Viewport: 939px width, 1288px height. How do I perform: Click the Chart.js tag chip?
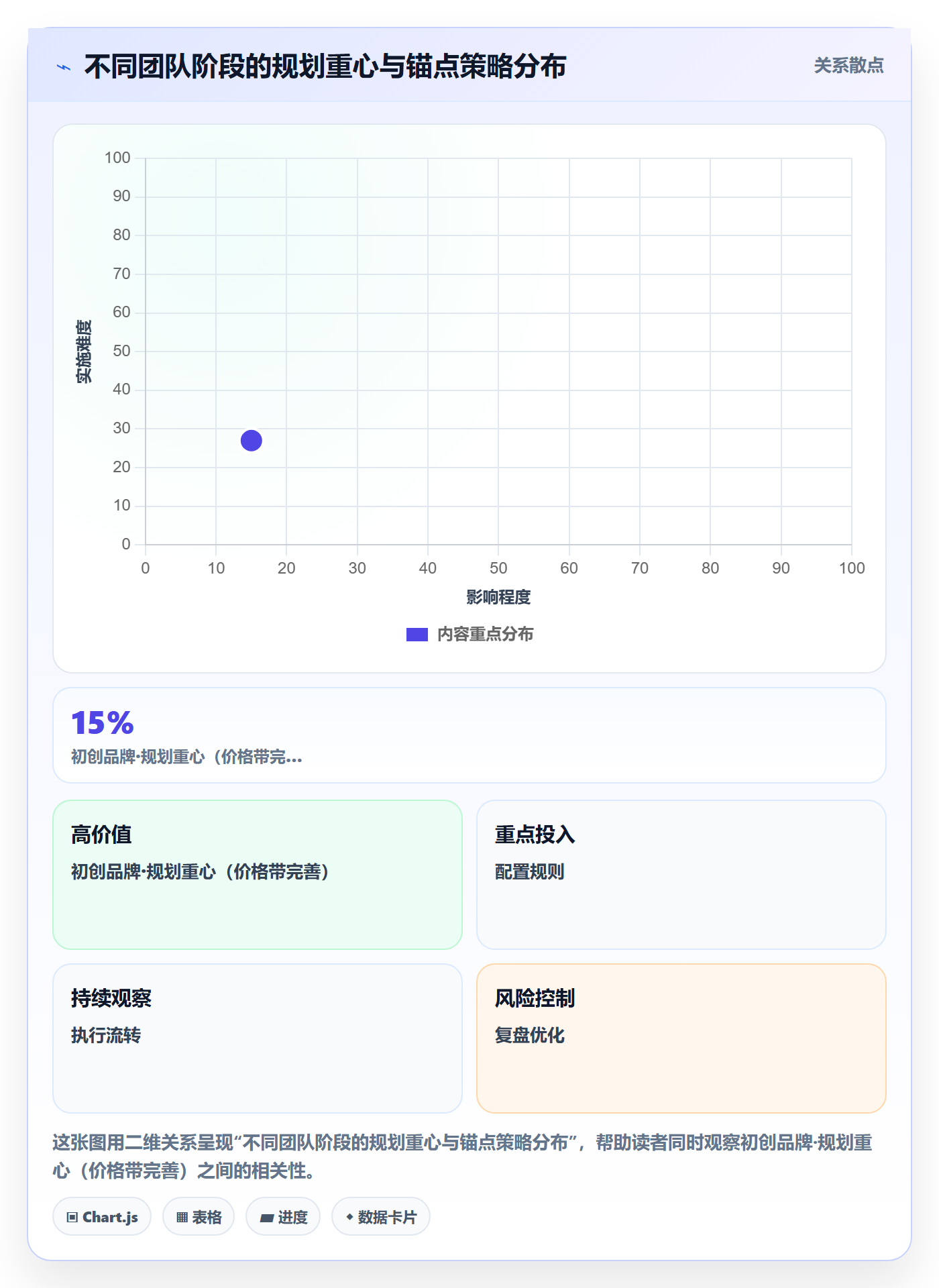[x=102, y=1217]
